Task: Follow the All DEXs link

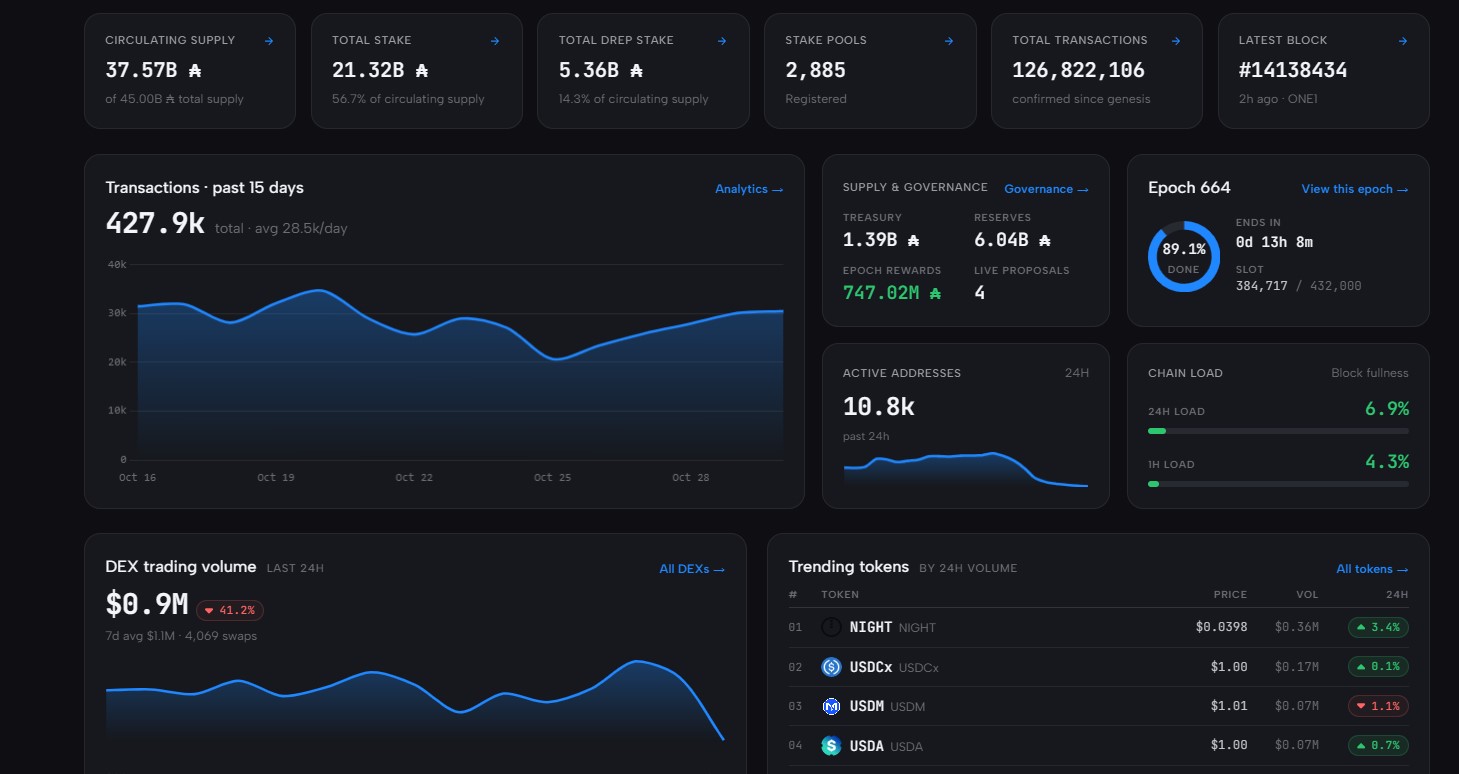Action: 692,569
